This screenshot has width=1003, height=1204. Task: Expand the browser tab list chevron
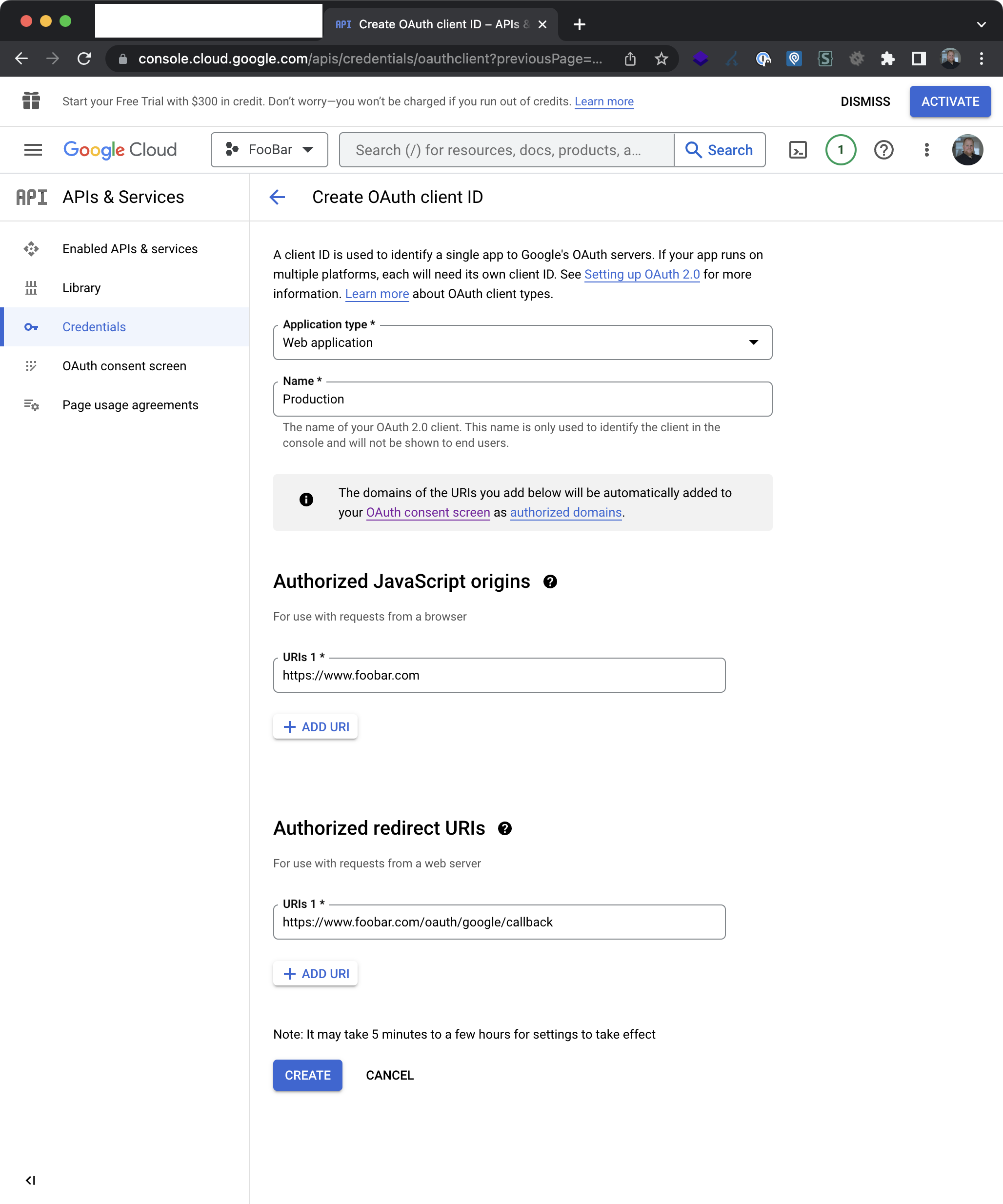981,24
